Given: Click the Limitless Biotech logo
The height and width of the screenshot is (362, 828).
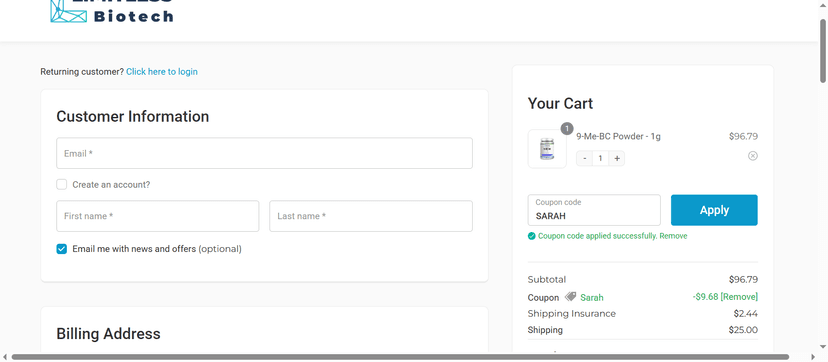Looking at the screenshot, I should (111, 12).
